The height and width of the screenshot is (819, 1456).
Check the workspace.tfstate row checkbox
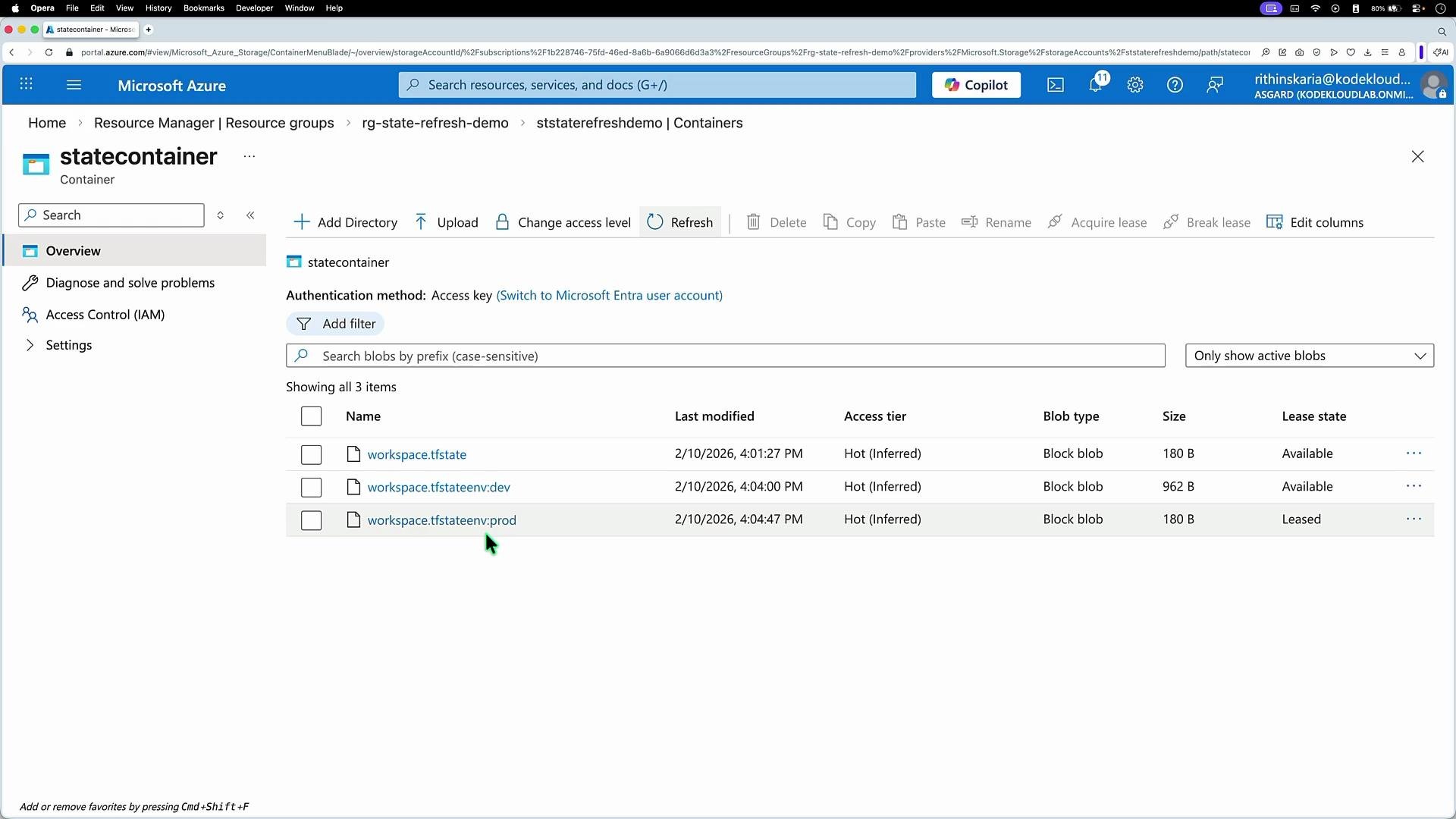tap(312, 454)
